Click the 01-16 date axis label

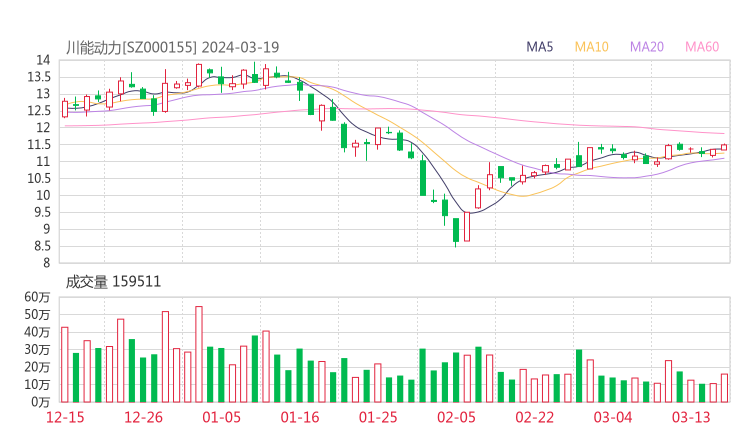coord(300,417)
